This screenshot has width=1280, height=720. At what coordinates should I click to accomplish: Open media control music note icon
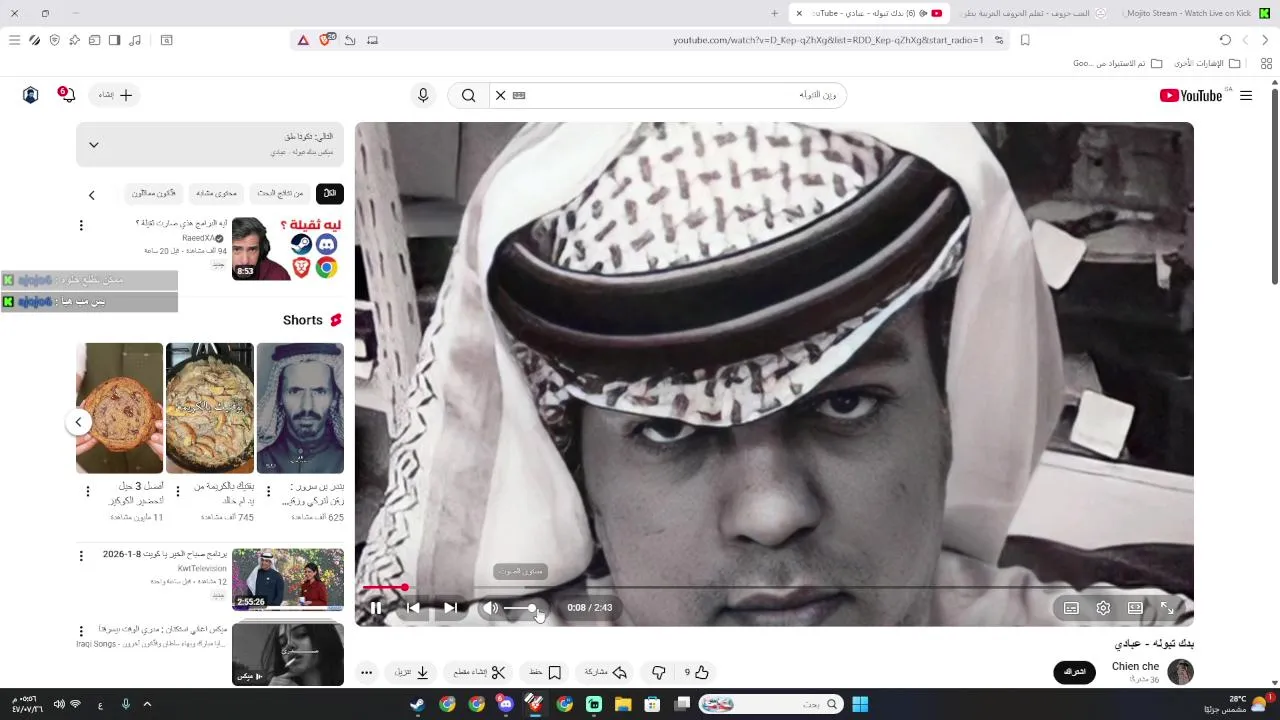click(x=135, y=40)
